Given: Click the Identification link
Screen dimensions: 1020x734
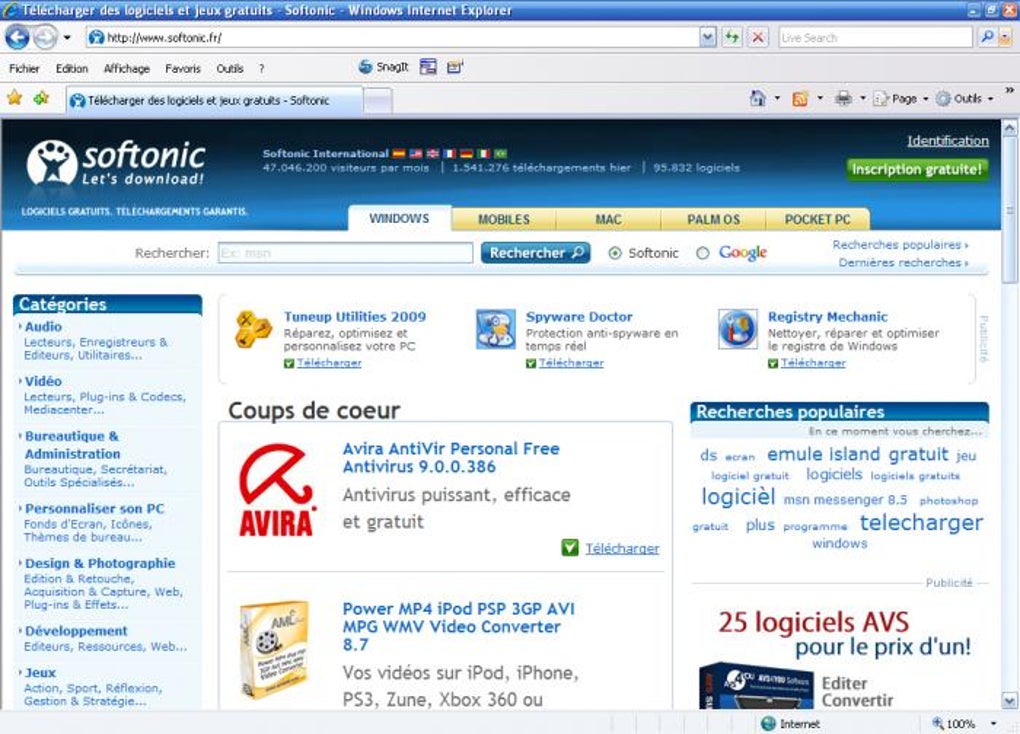Looking at the screenshot, I should click(948, 141).
